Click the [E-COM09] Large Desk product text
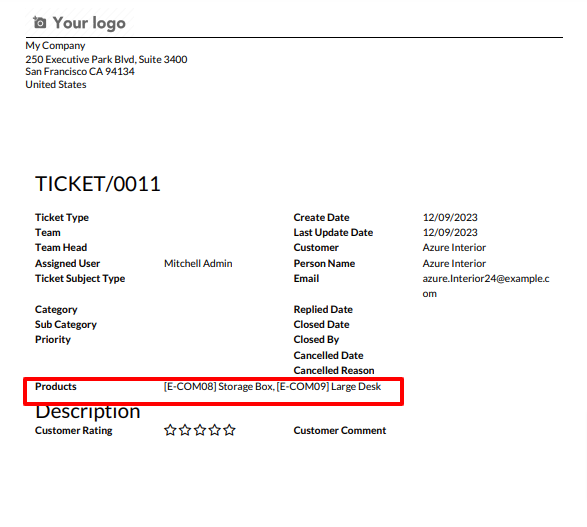 [x=329, y=387]
